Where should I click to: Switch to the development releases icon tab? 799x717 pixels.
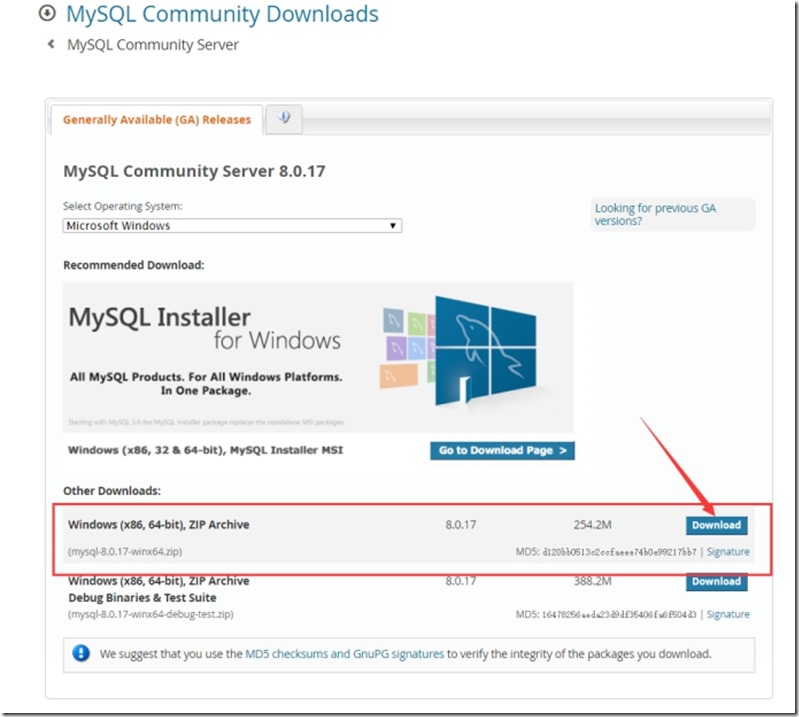(284, 119)
